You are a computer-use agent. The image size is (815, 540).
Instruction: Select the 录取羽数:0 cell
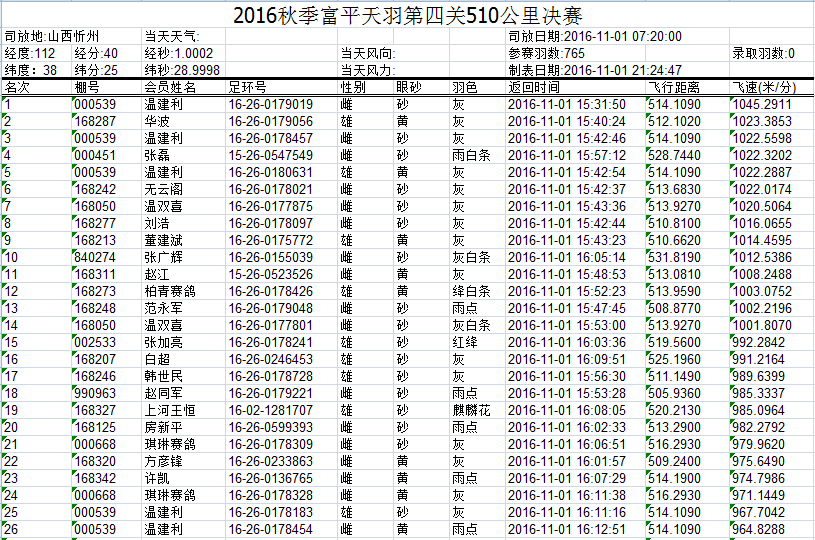pos(764,53)
